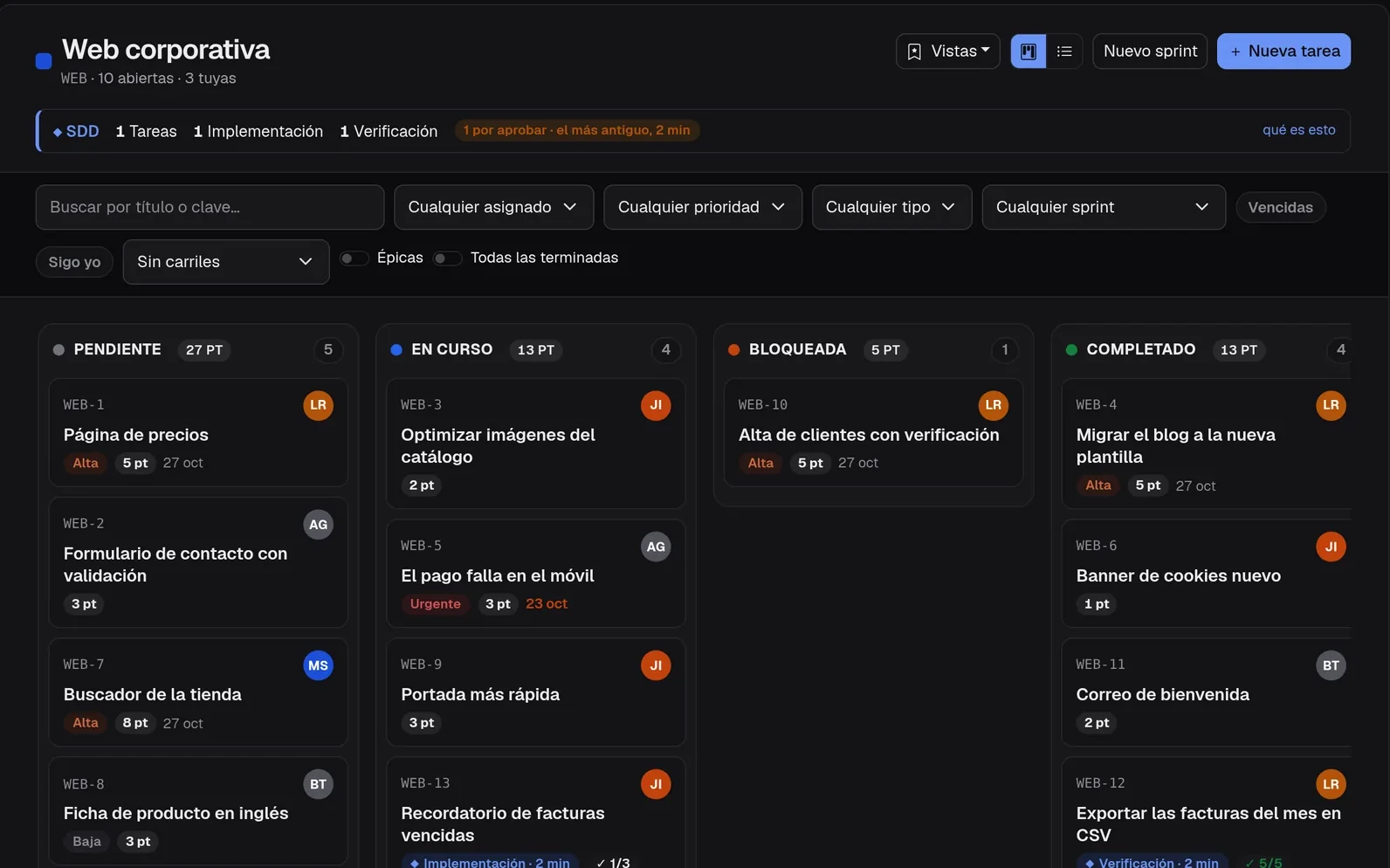Open Recordatorio de facturas vencidas task
Image resolution: width=1390 pixels, height=868 pixels.
[x=502, y=824]
